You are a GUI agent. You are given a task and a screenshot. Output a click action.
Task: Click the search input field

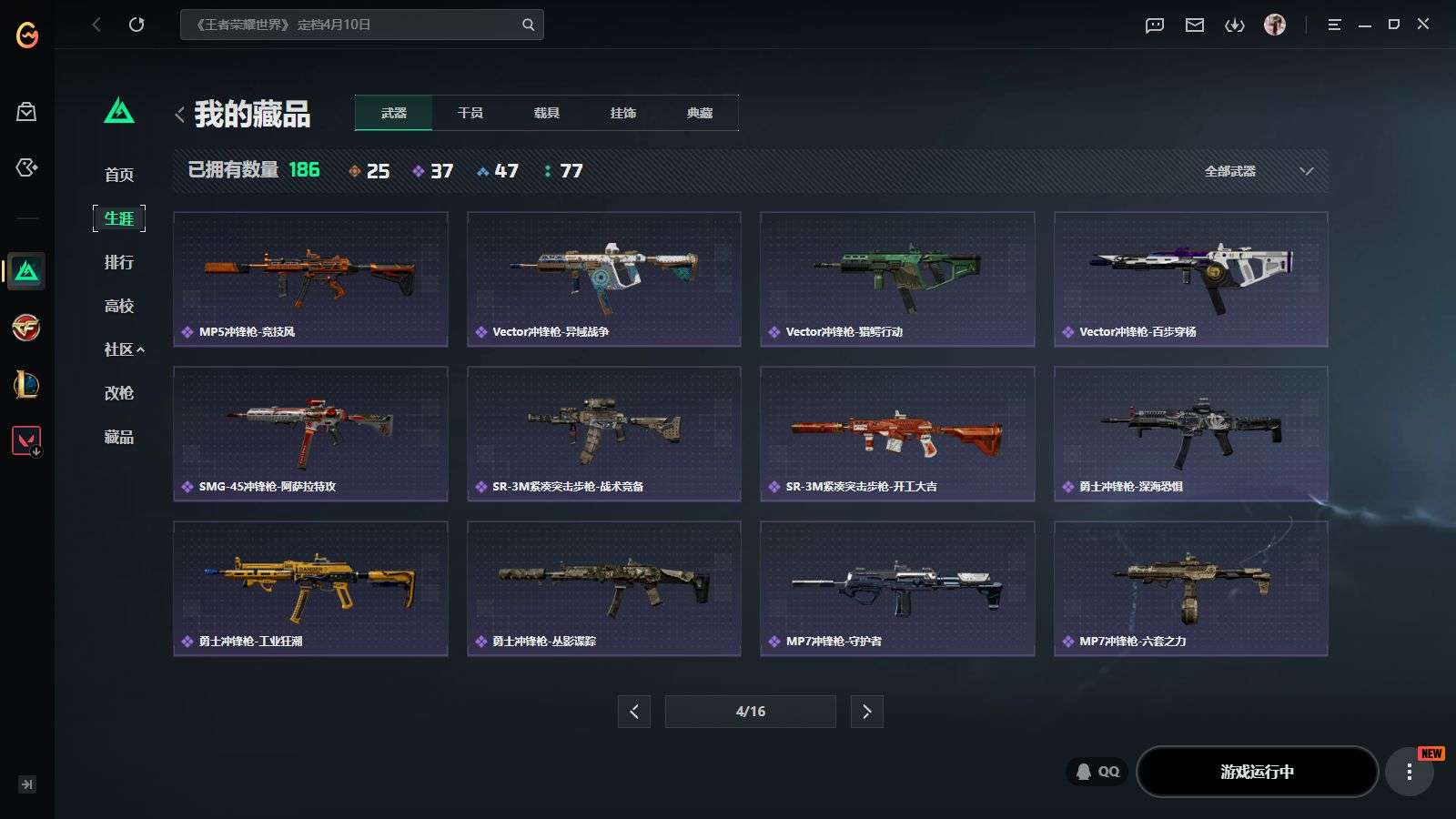pos(351,25)
